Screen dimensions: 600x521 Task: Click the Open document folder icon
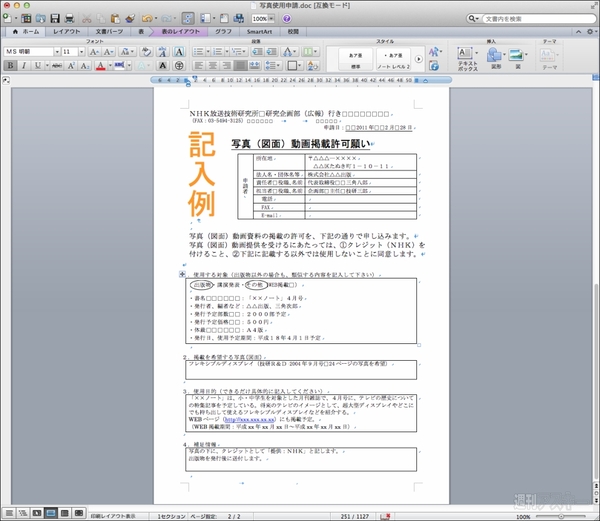(x=41, y=18)
